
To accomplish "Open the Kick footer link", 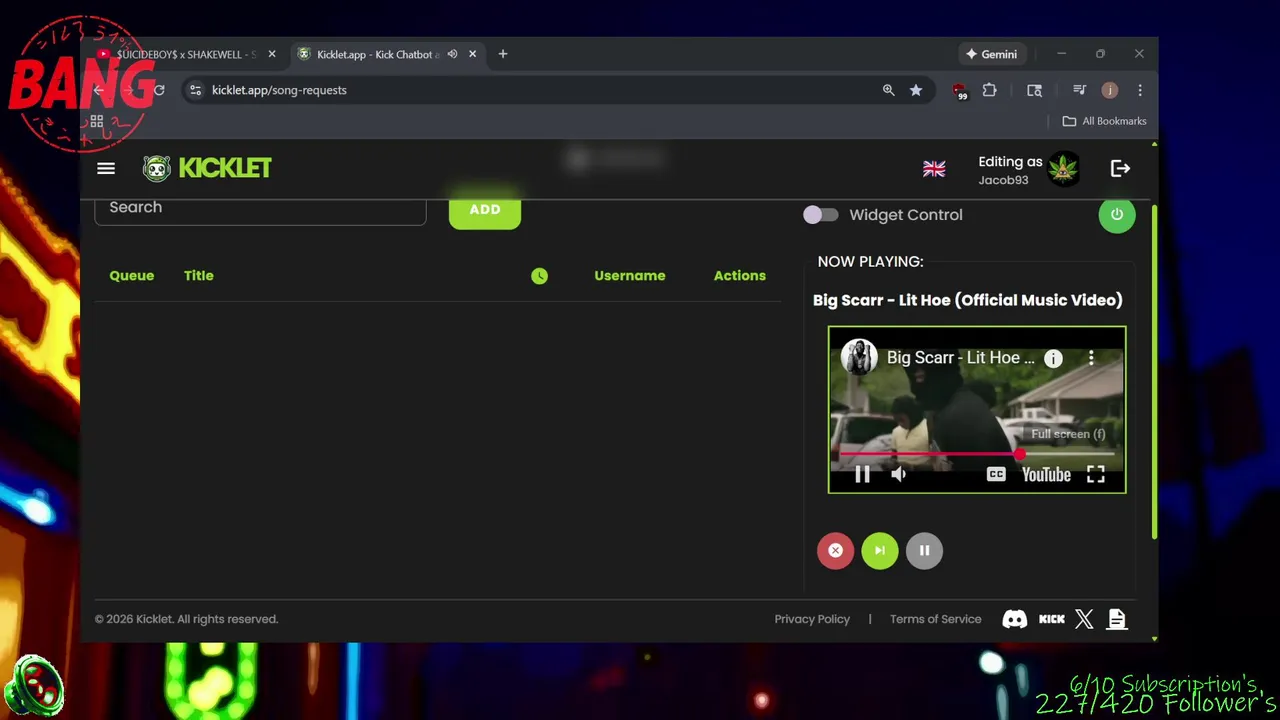I will tap(1052, 619).
